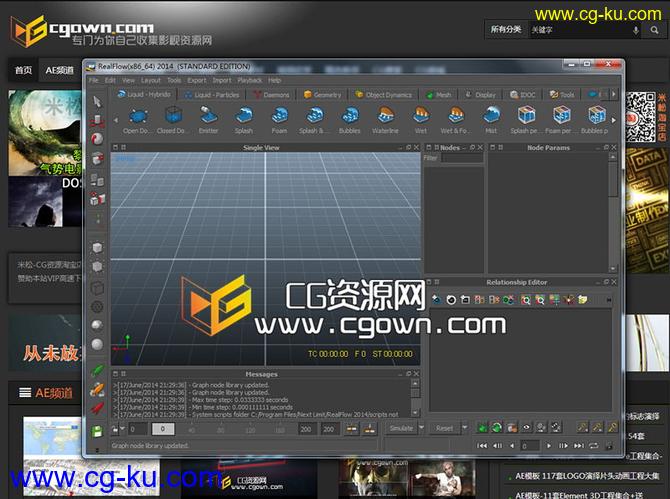The height and width of the screenshot is (499, 670).
Task: Switch to the Mesh tab
Action: 439,95
